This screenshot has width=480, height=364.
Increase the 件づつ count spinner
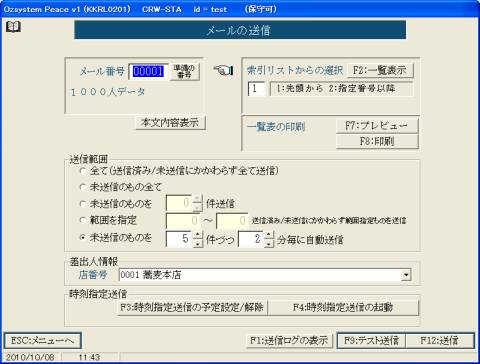tap(198, 235)
